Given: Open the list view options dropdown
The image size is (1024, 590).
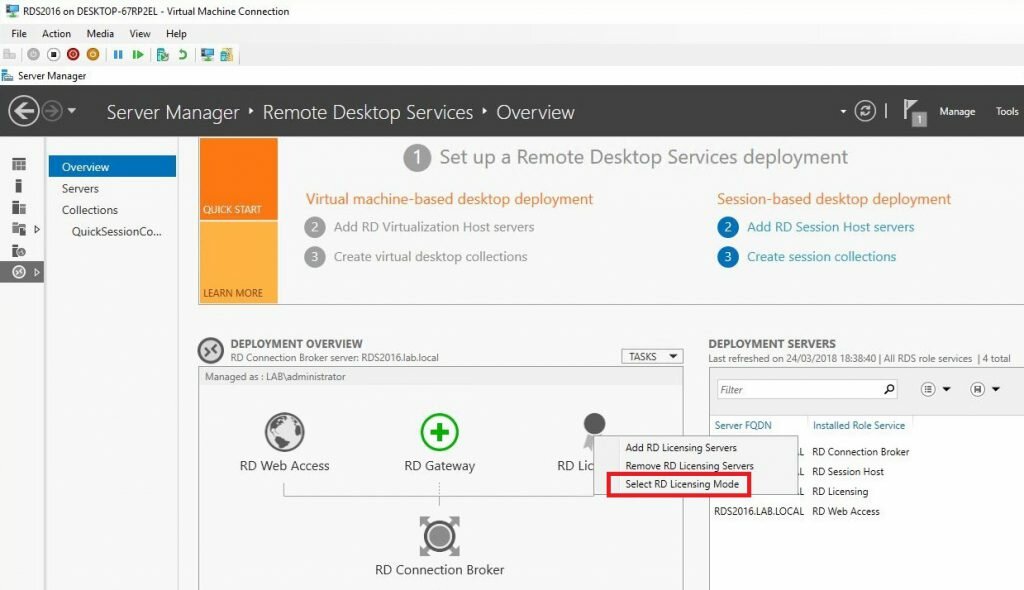Looking at the screenshot, I should (935, 389).
